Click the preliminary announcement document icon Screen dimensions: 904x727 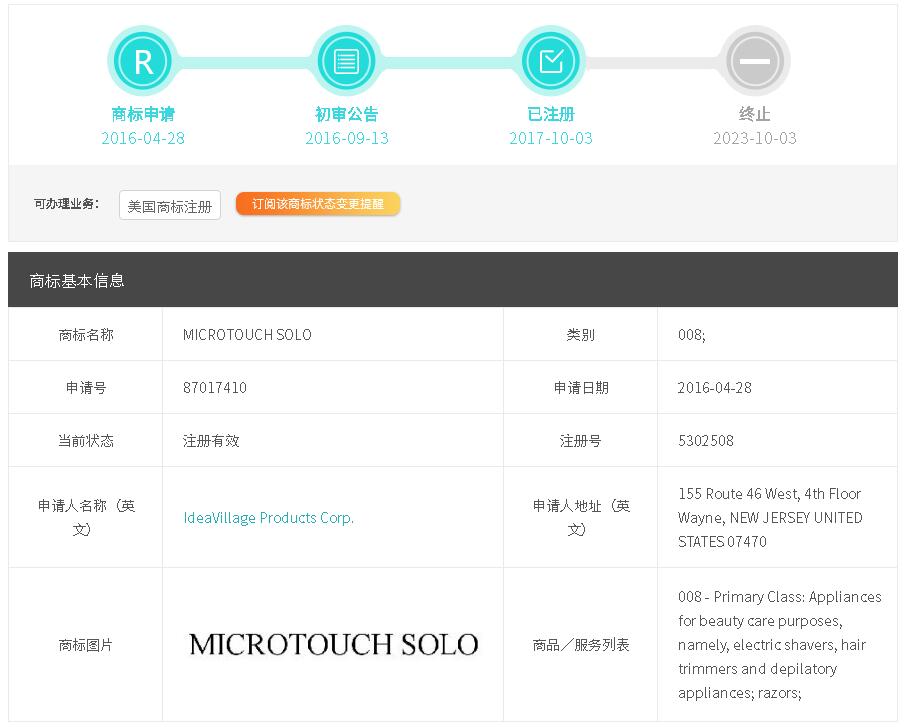[346, 62]
